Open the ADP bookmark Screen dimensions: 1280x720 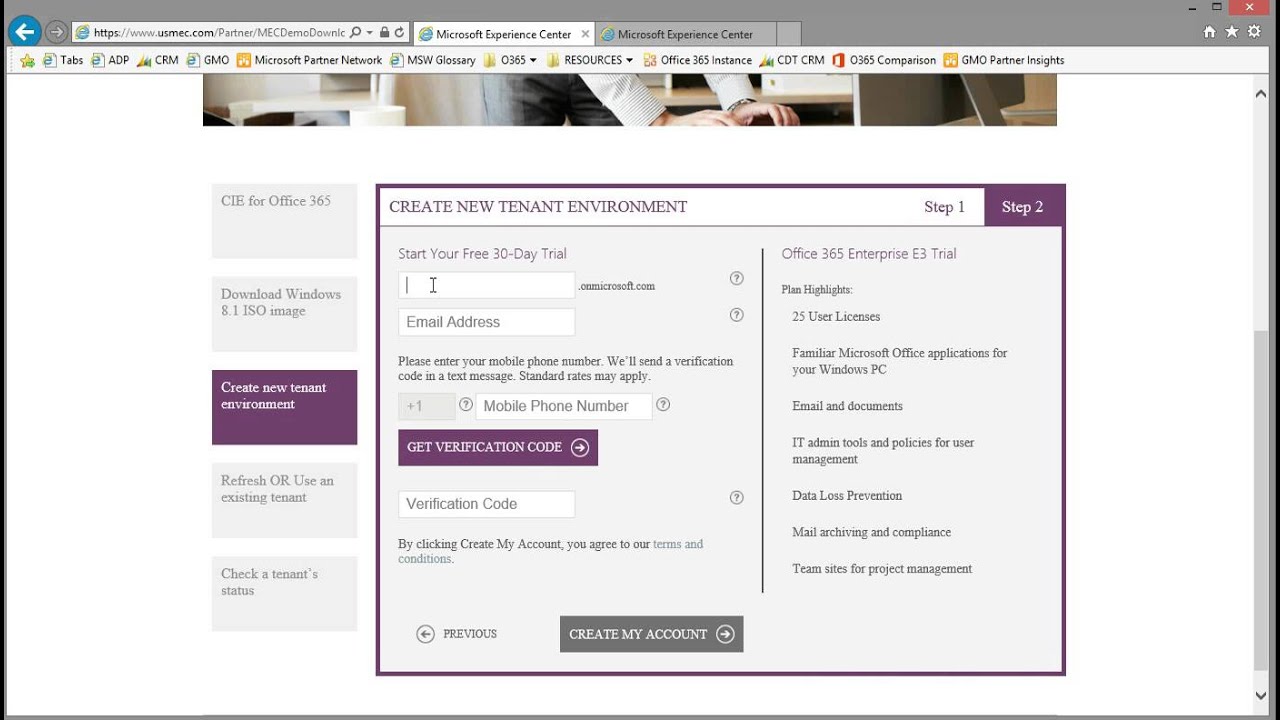(x=110, y=60)
